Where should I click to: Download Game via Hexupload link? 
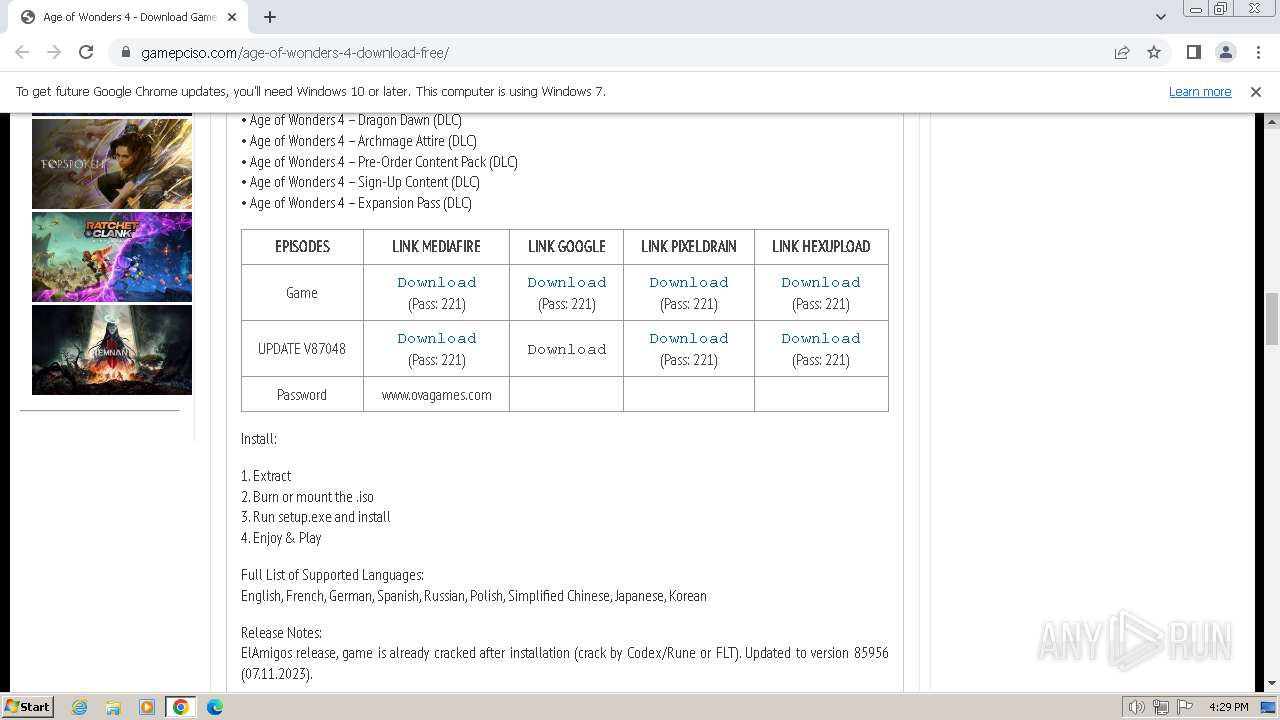coord(820,282)
